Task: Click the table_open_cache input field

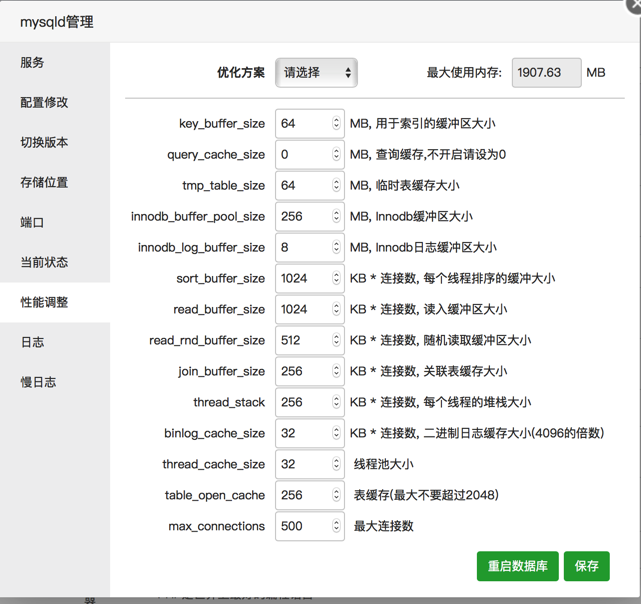Action: (x=310, y=495)
